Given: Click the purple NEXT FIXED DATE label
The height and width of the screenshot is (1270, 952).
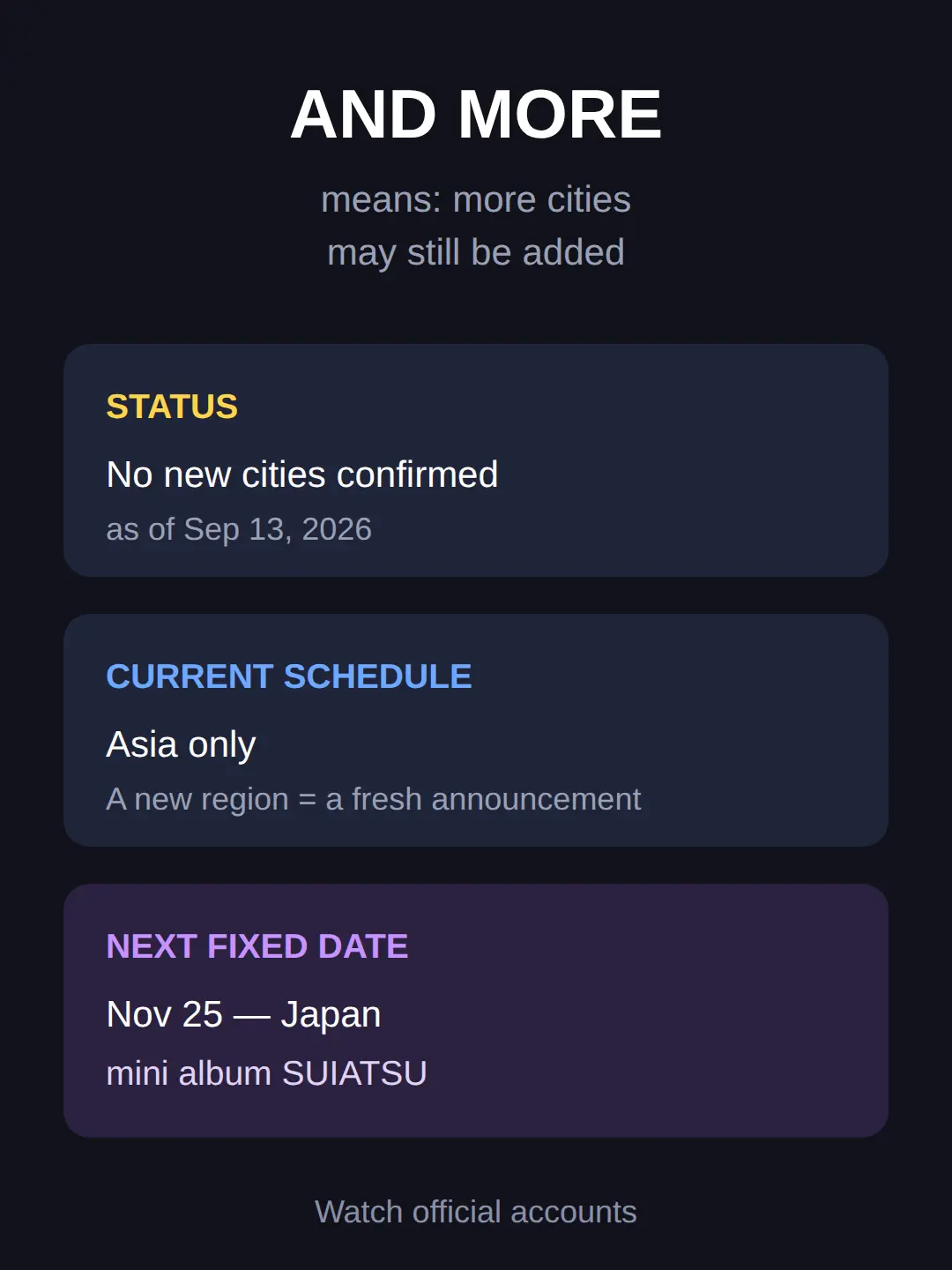Looking at the screenshot, I should click(x=257, y=946).
